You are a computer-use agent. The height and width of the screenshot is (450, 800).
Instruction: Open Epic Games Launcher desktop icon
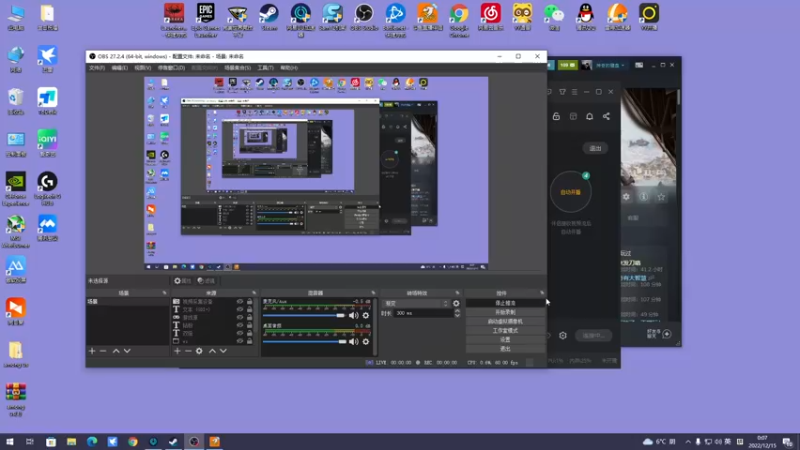click(x=206, y=19)
